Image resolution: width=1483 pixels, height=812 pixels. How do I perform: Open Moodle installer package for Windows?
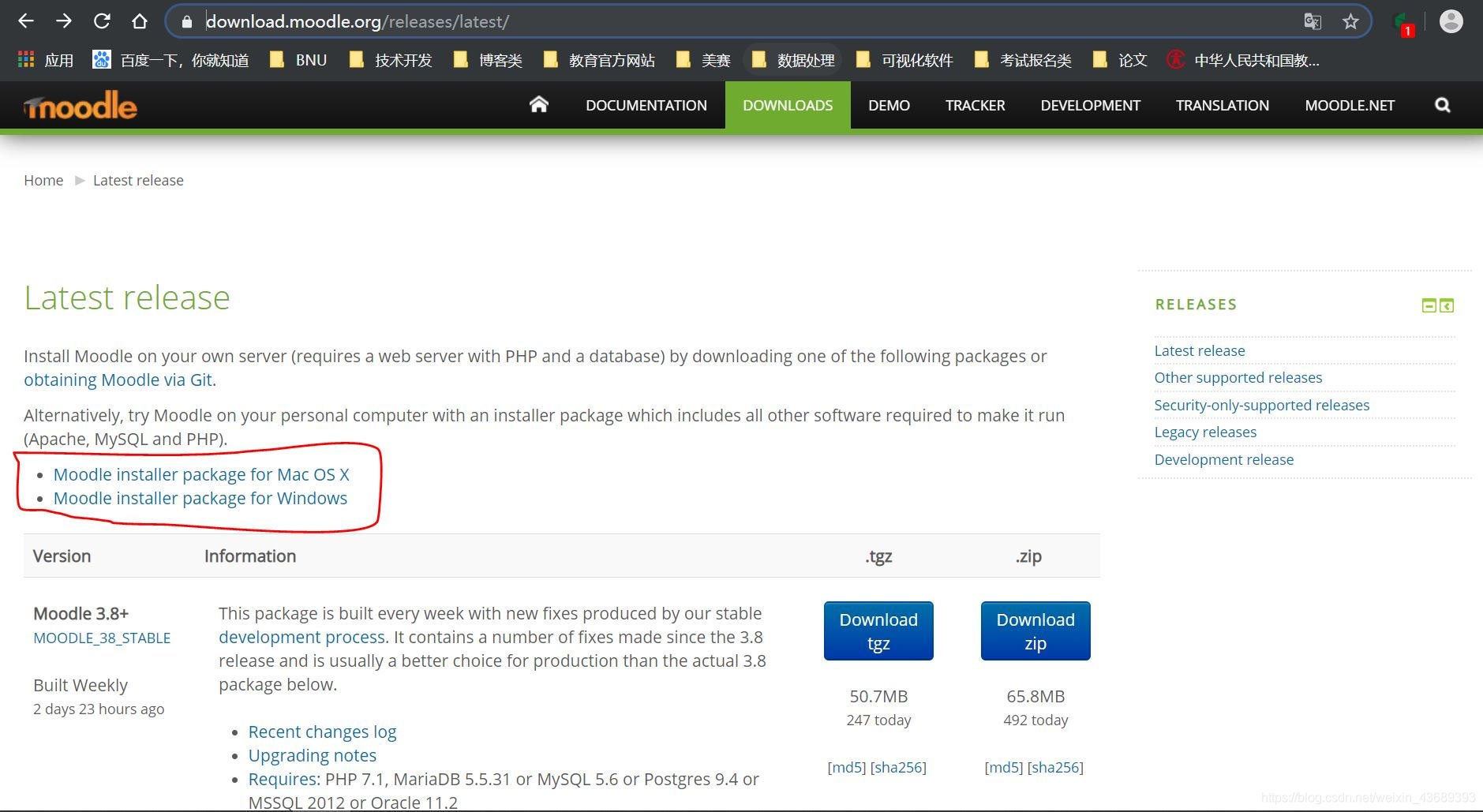(x=200, y=498)
